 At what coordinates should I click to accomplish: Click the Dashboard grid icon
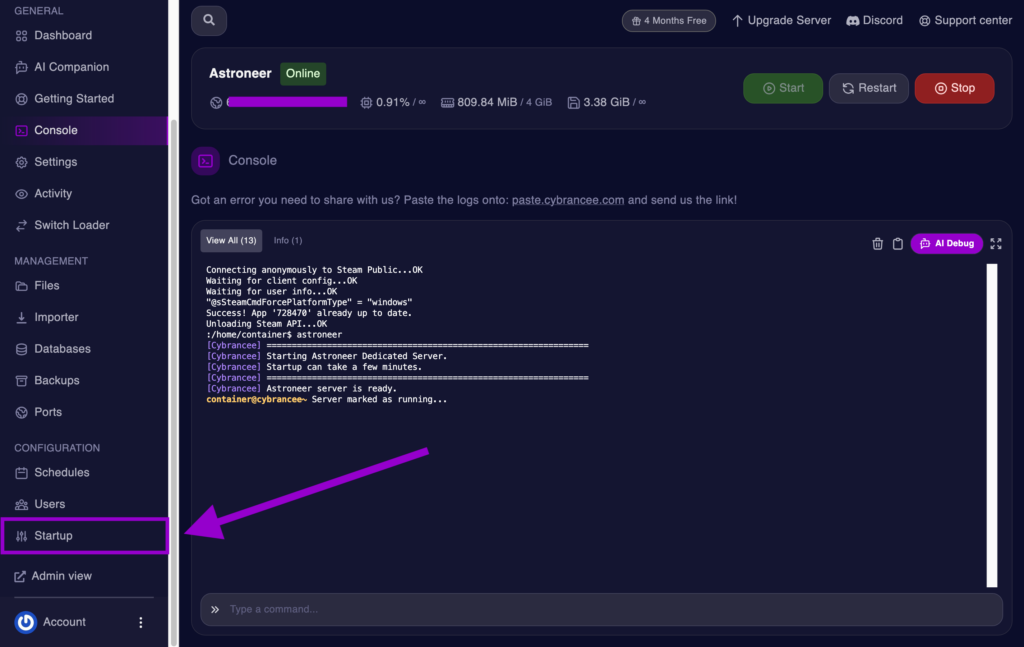[x=22, y=35]
